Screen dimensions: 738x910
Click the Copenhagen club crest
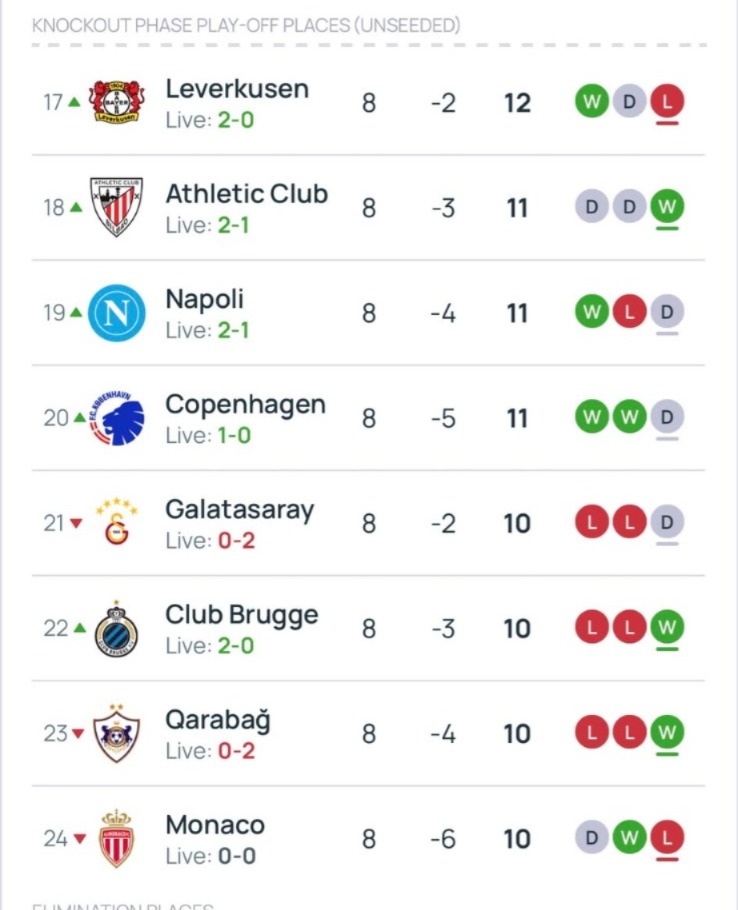coord(117,417)
